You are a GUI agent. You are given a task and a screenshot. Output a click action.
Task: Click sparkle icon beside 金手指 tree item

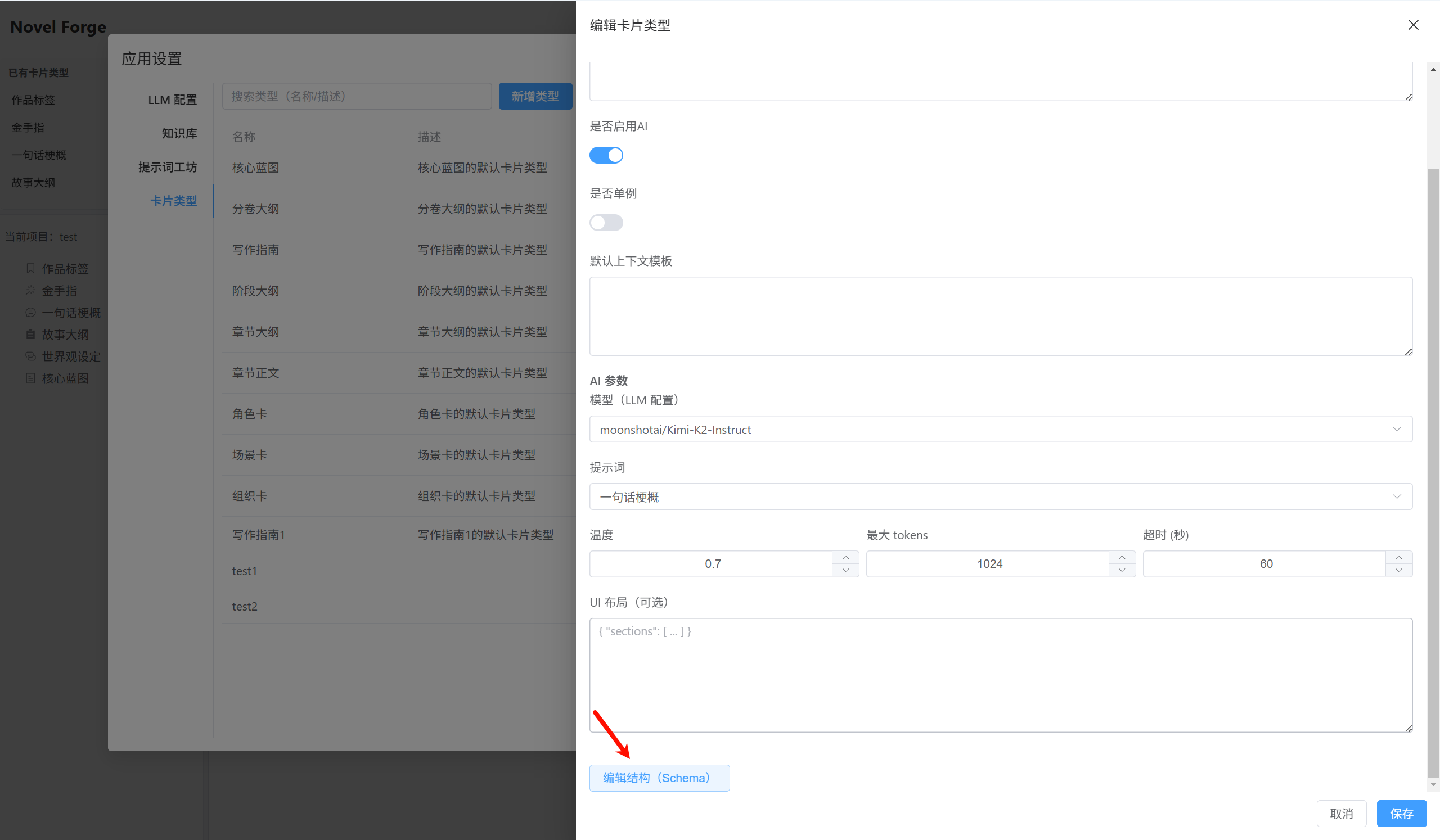(x=31, y=291)
